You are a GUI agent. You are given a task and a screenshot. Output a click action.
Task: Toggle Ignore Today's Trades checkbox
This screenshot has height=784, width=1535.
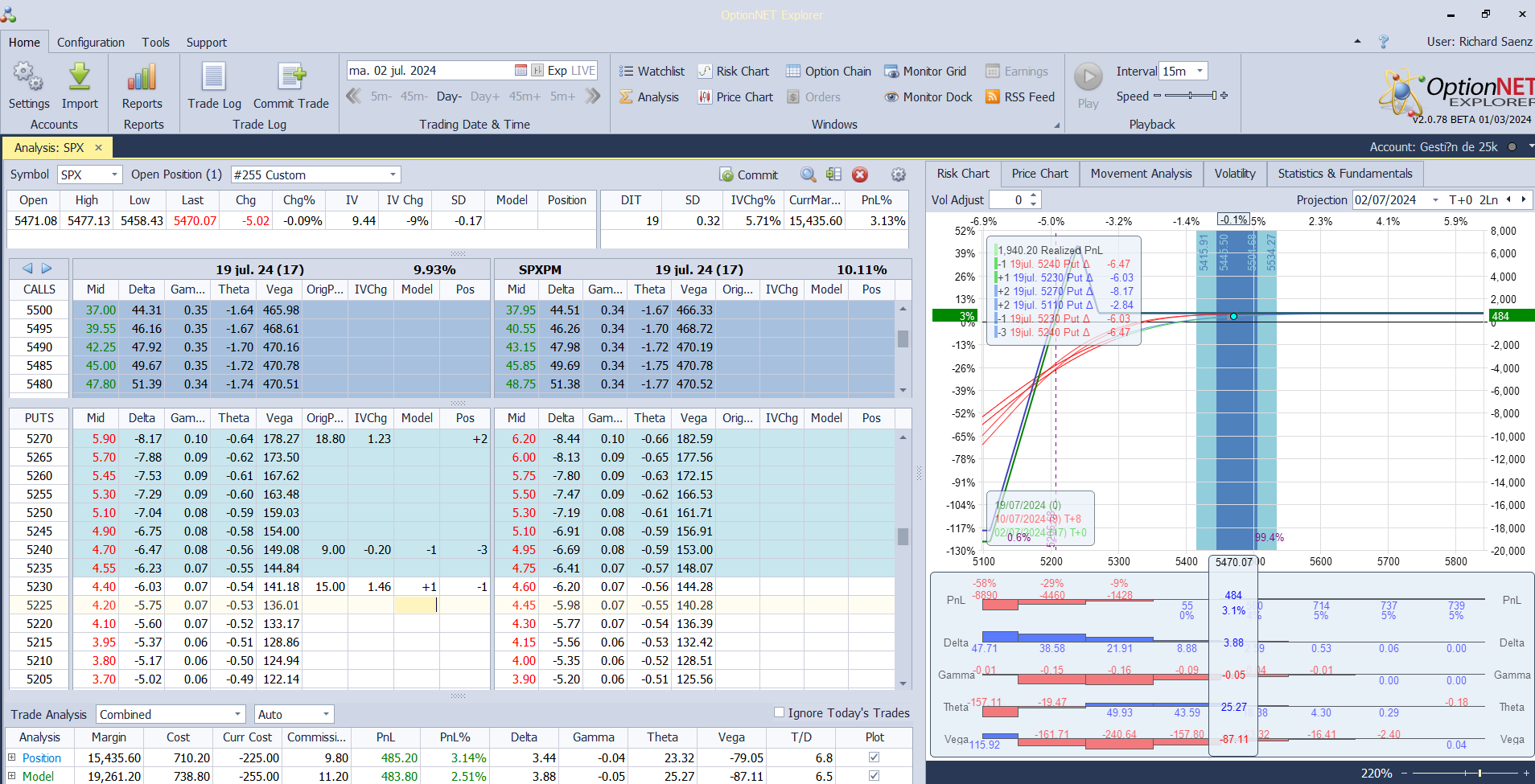[779, 712]
